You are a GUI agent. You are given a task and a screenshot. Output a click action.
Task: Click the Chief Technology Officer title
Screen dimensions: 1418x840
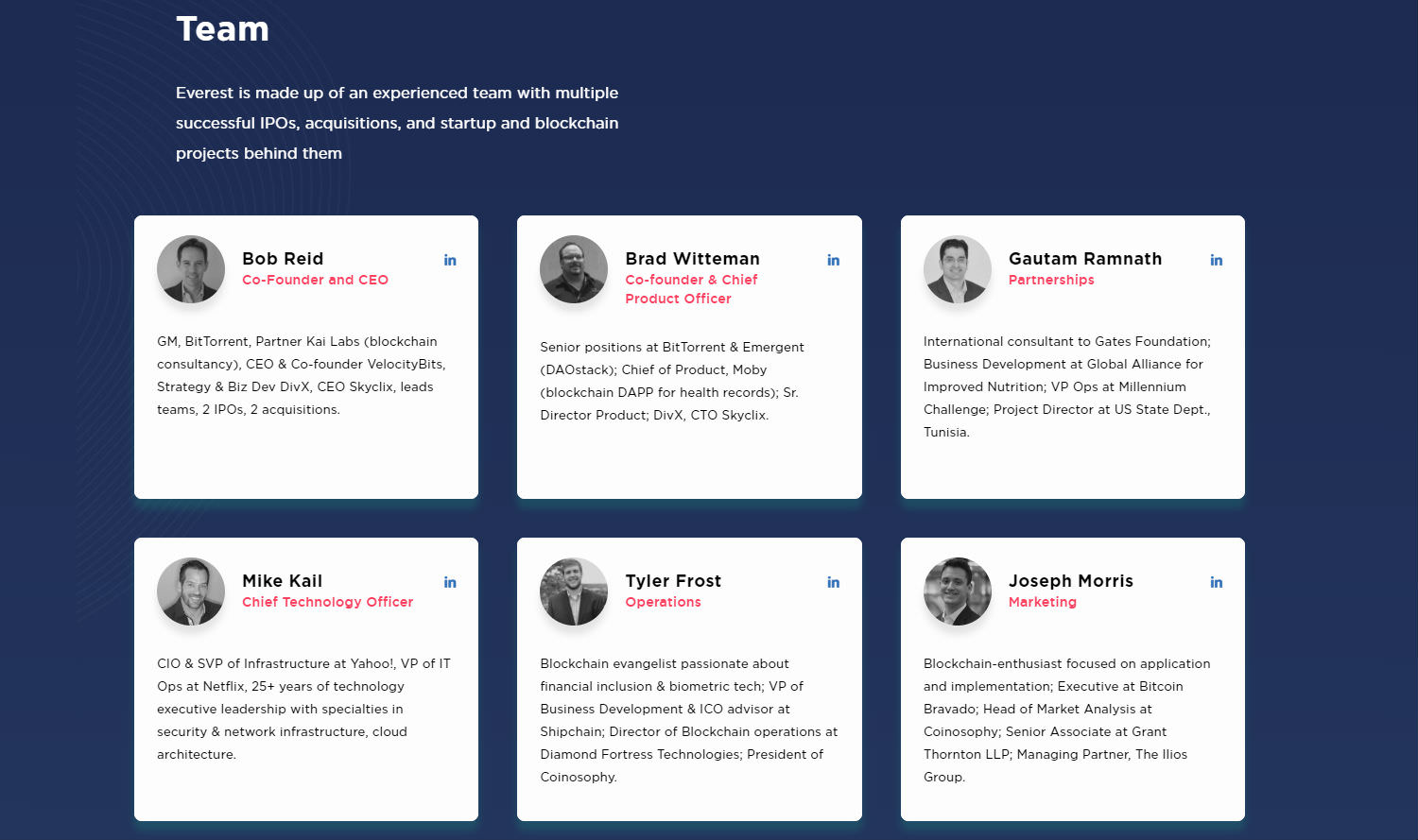click(x=327, y=602)
